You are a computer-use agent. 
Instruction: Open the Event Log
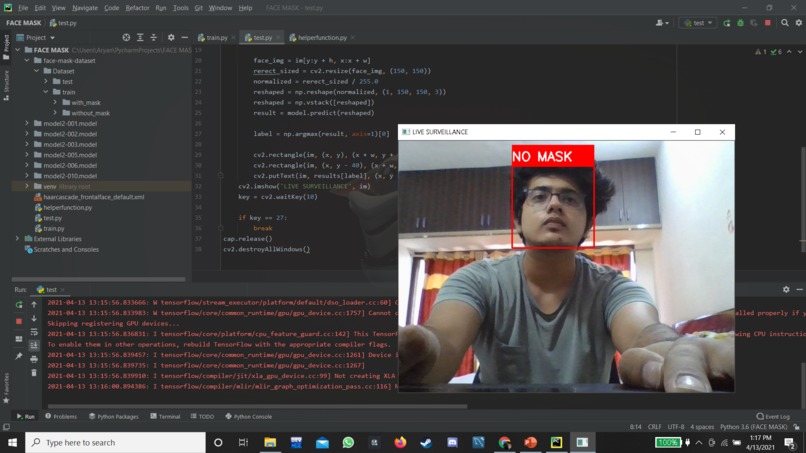(x=773, y=416)
